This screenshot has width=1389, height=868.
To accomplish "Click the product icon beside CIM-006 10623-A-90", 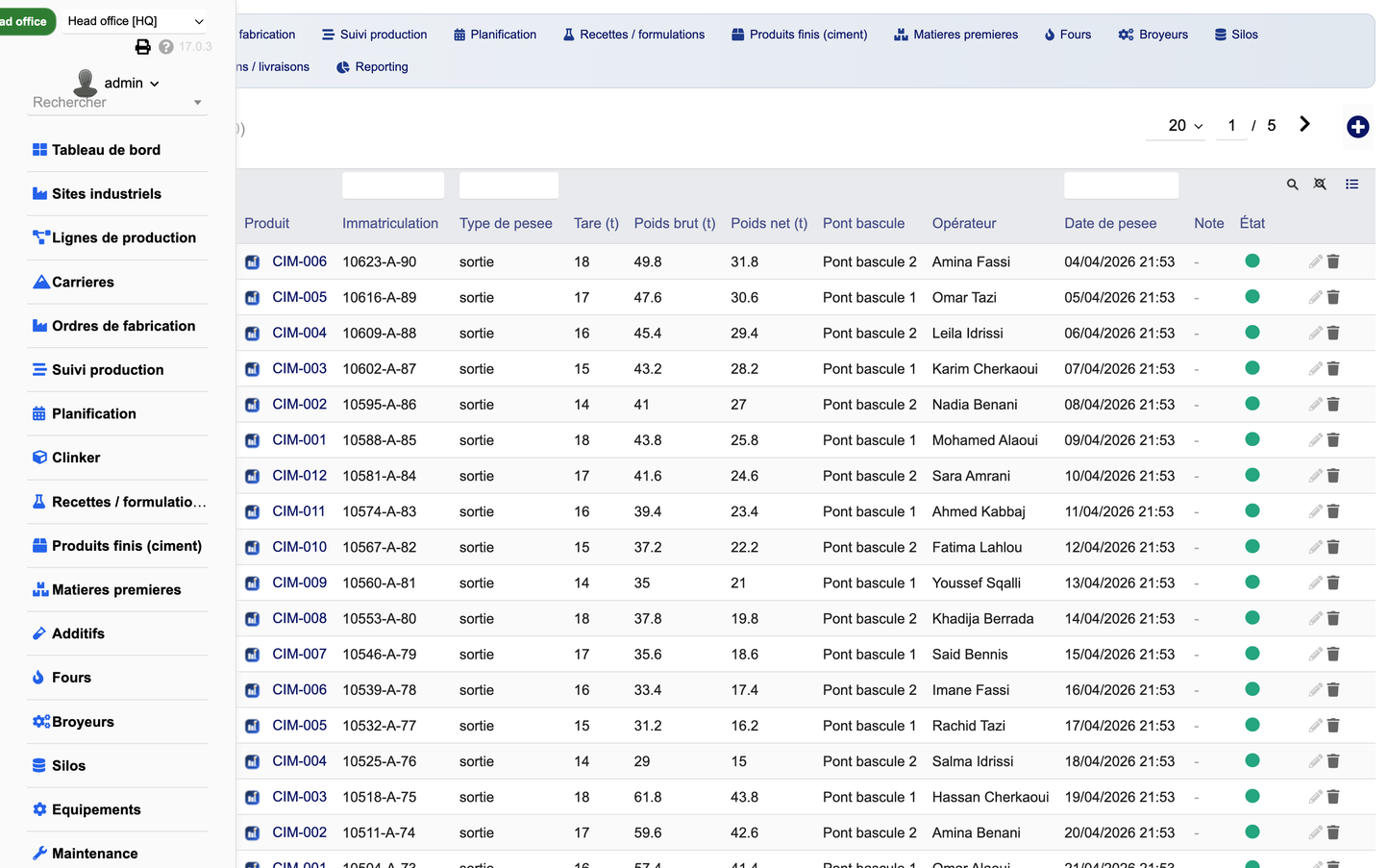I will click(x=252, y=261).
